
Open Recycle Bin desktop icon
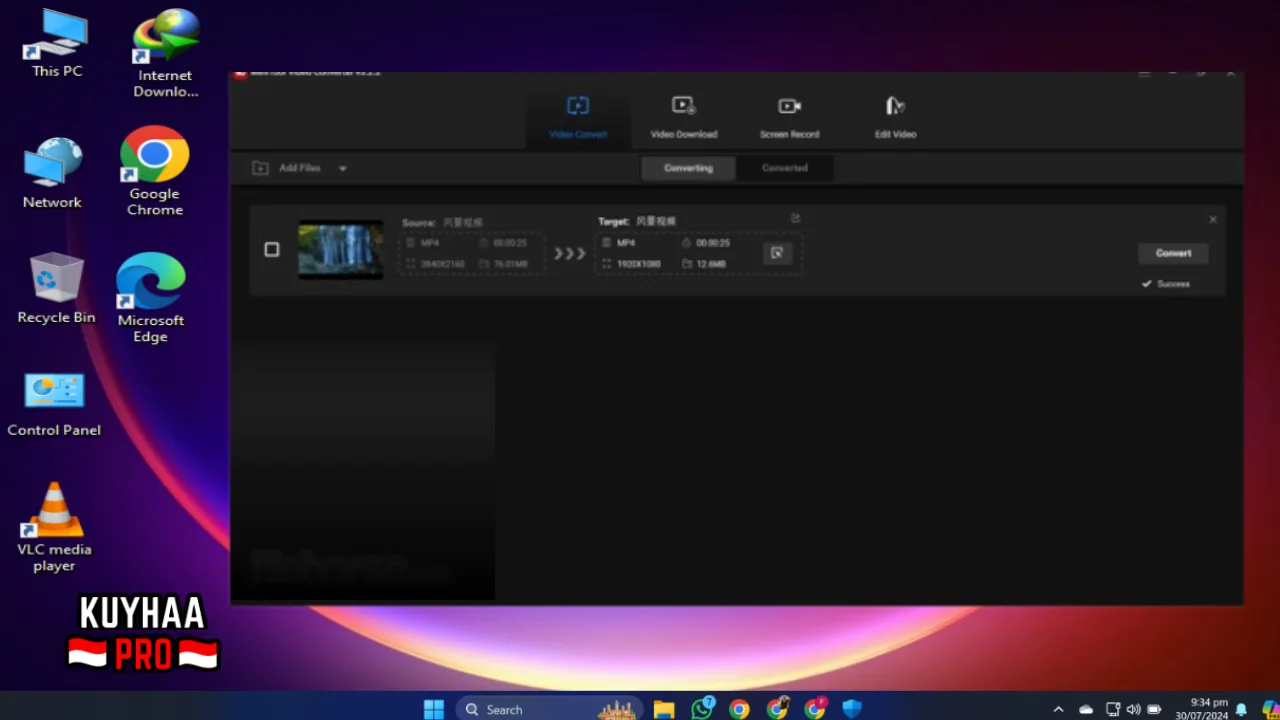pyautogui.click(x=56, y=288)
